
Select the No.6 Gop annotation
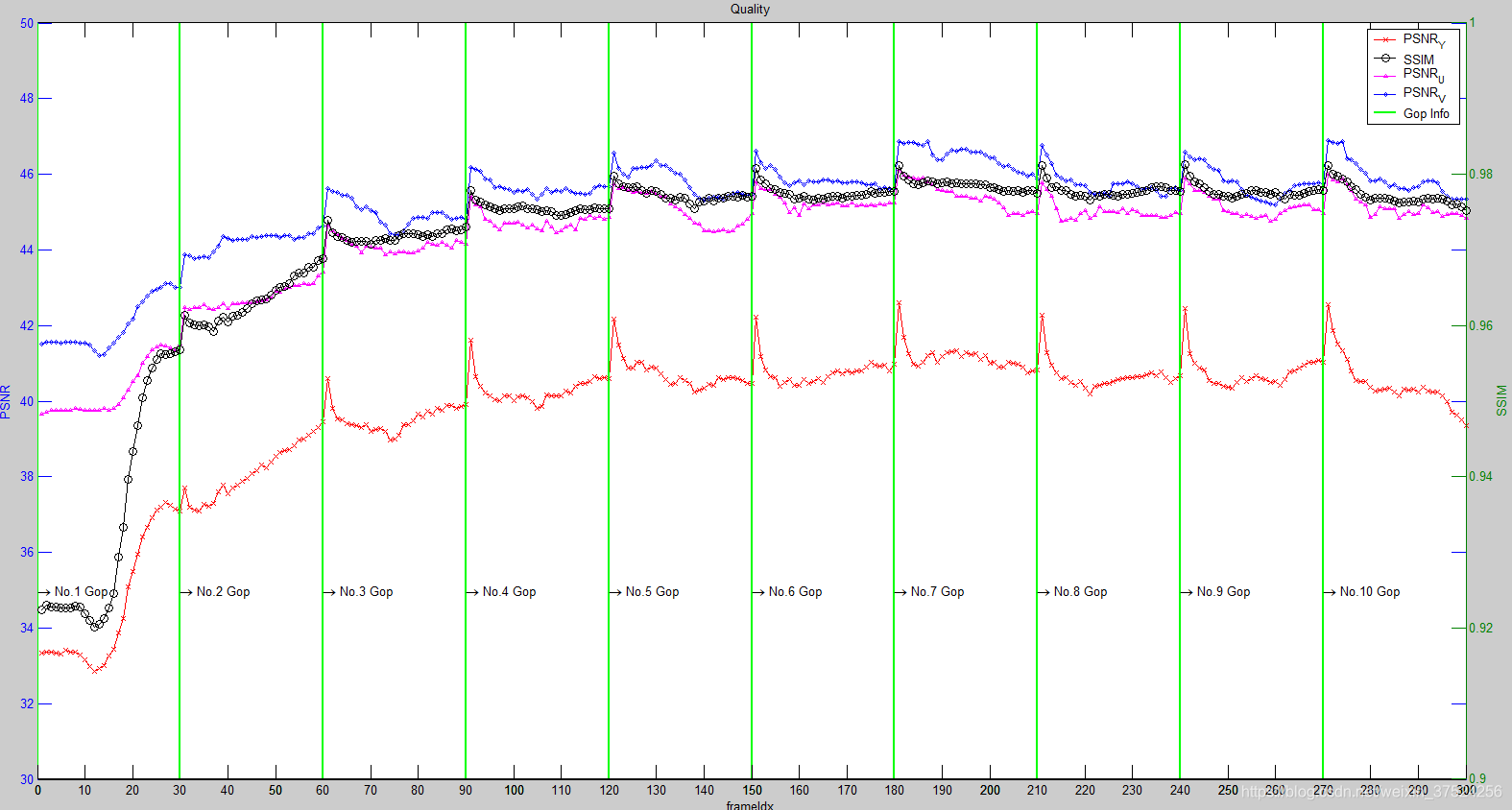point(787,592)
